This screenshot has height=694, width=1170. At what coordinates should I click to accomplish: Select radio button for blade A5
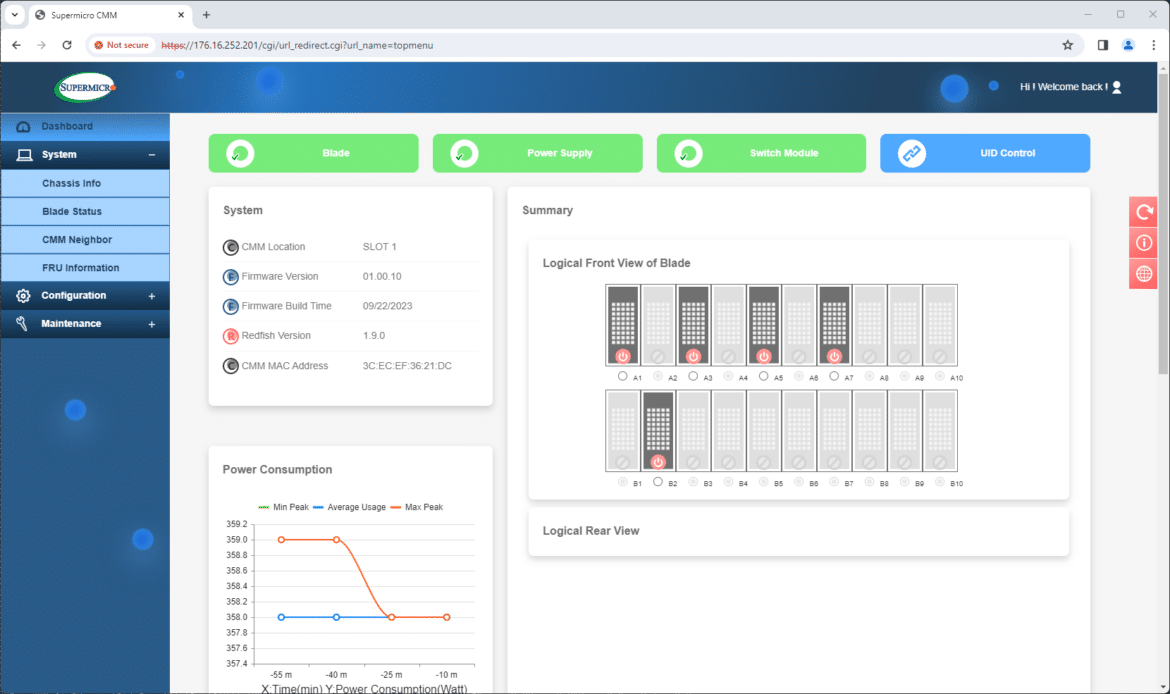[763, 376]
